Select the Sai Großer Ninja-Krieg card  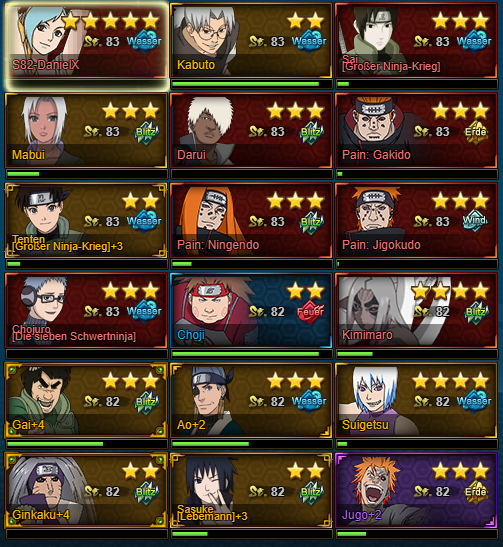click(x=416, y=40)
